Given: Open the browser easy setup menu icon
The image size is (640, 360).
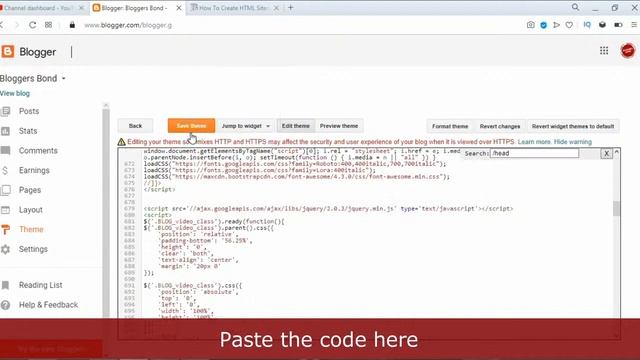Looking at the screenshot, I should pyautogui.click(x=634, y=25).
